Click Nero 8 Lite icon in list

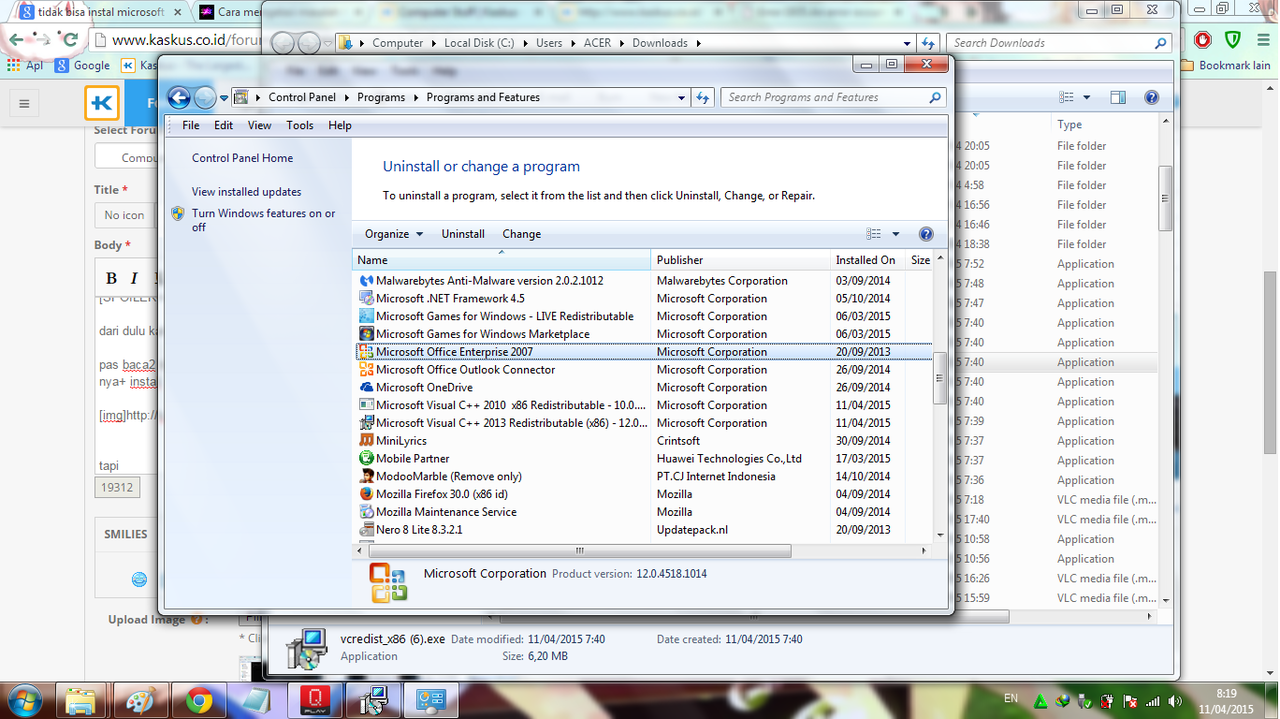pos(366,530)
